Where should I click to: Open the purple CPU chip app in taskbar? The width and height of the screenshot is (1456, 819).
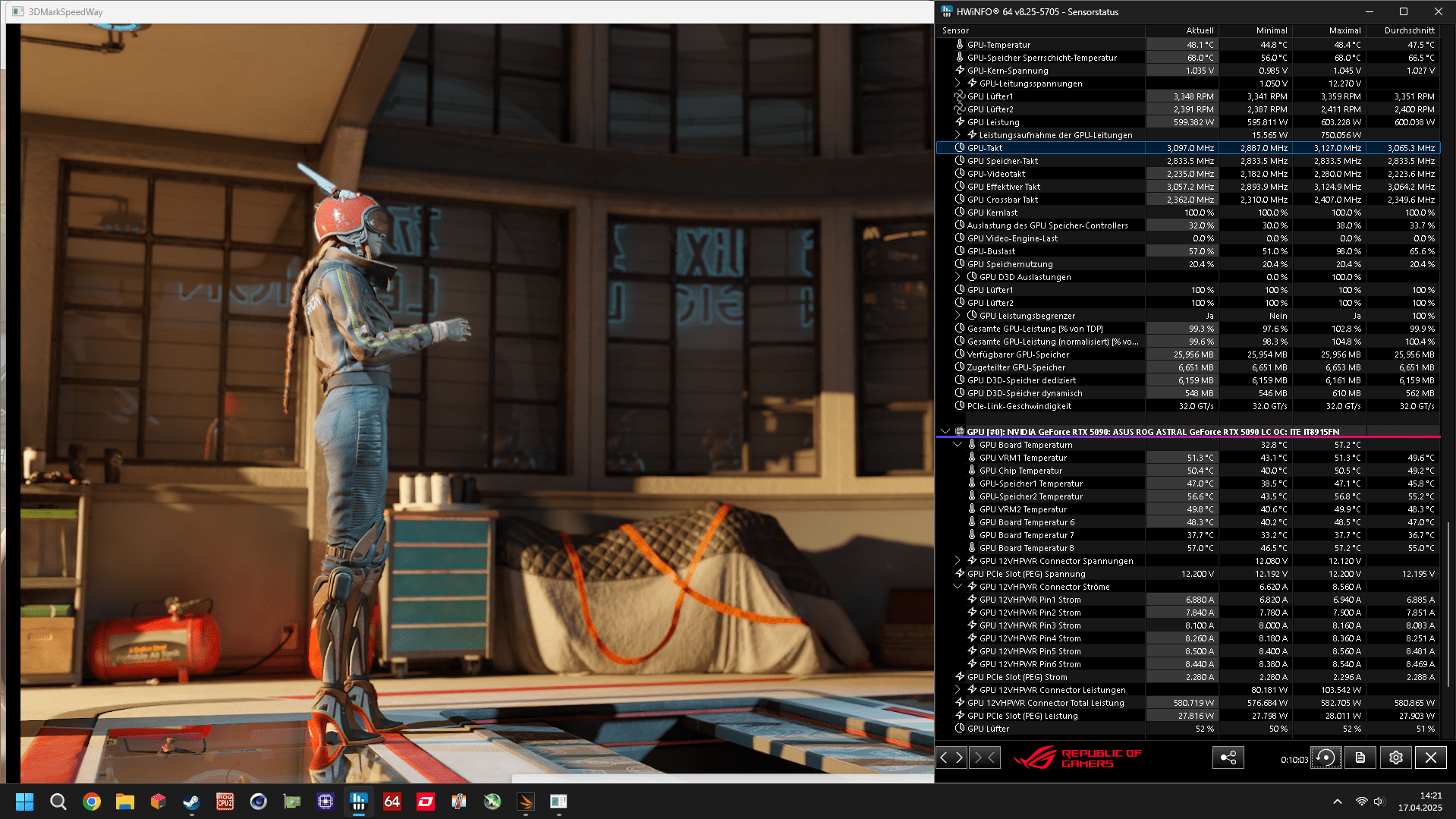pyautogui.click(x=325, y=802)
